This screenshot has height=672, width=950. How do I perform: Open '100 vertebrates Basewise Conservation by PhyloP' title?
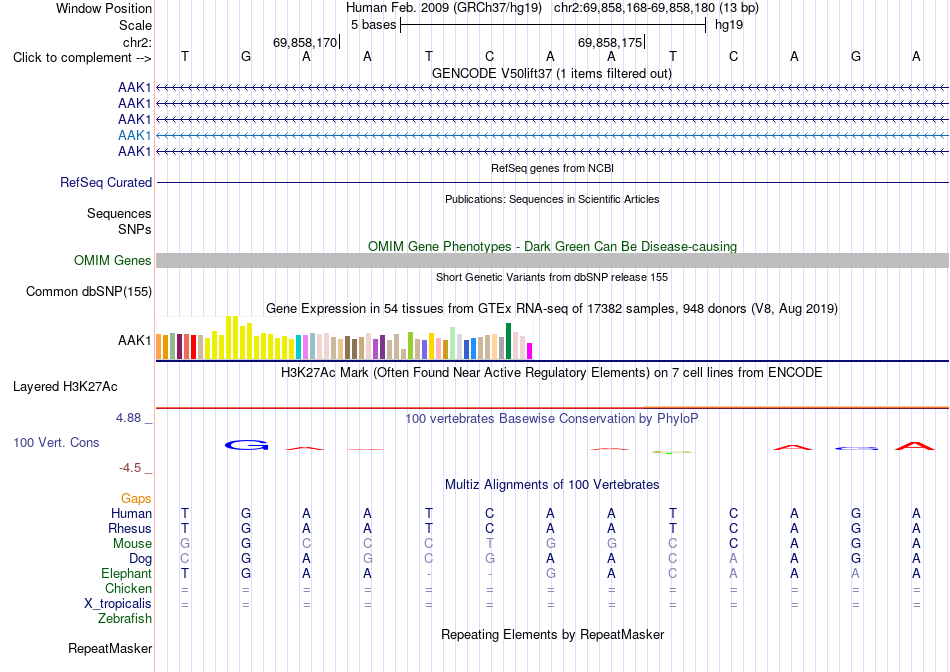tap(551, 419)
